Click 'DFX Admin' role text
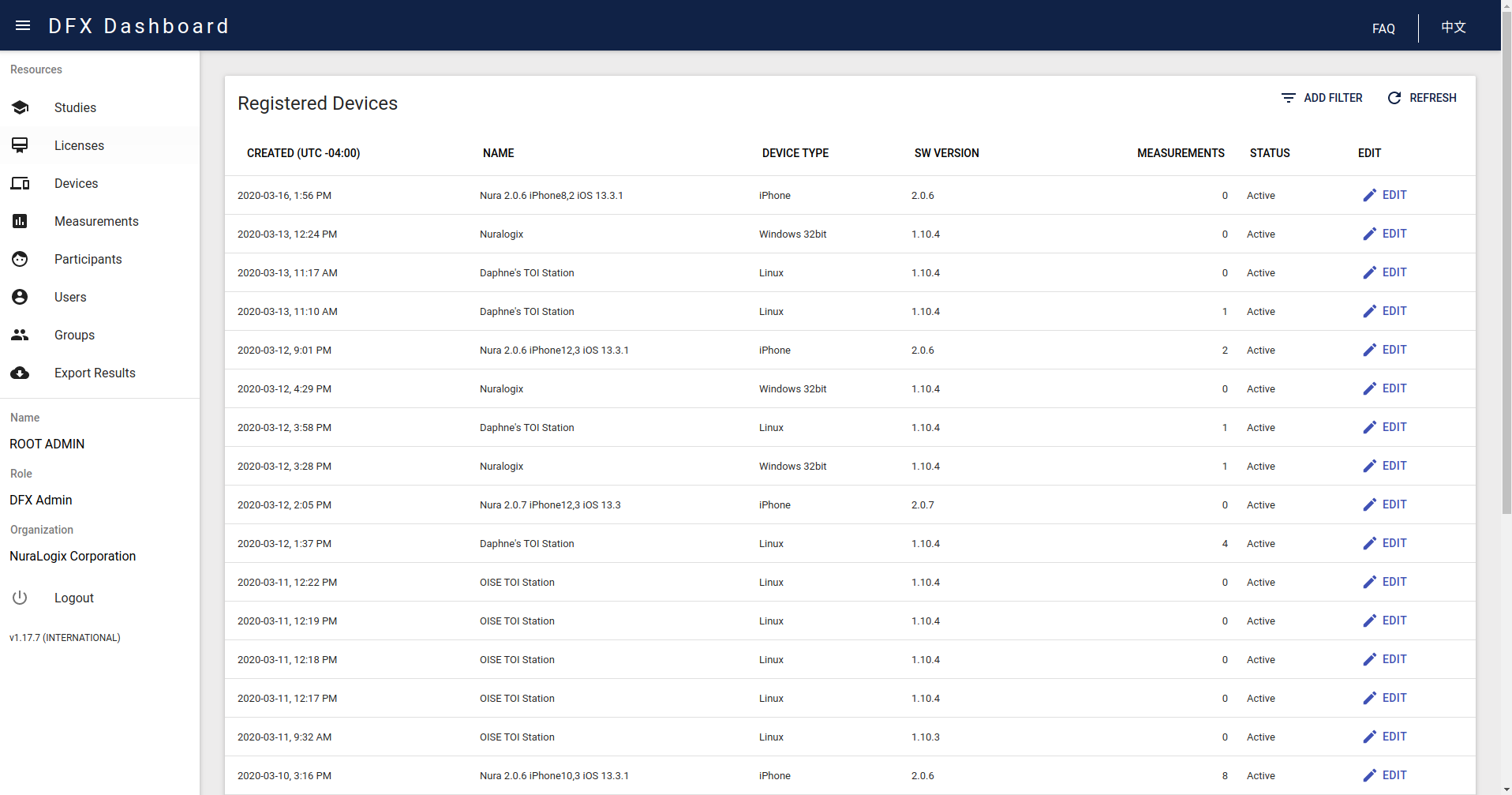 (x=40, y=500)
